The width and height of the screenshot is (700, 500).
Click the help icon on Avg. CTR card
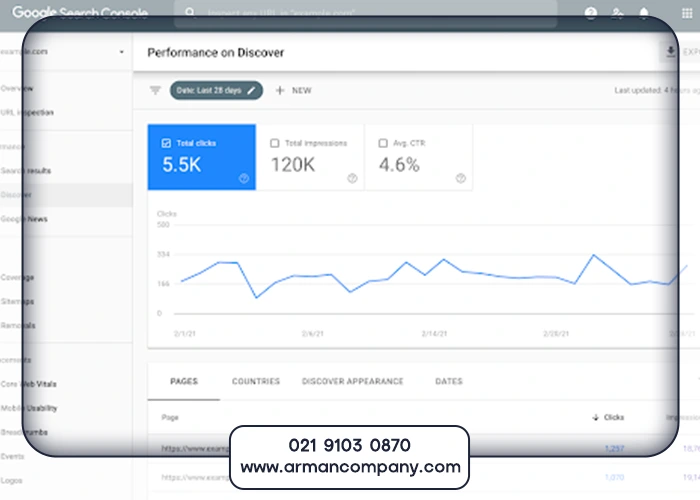[460, 178]
